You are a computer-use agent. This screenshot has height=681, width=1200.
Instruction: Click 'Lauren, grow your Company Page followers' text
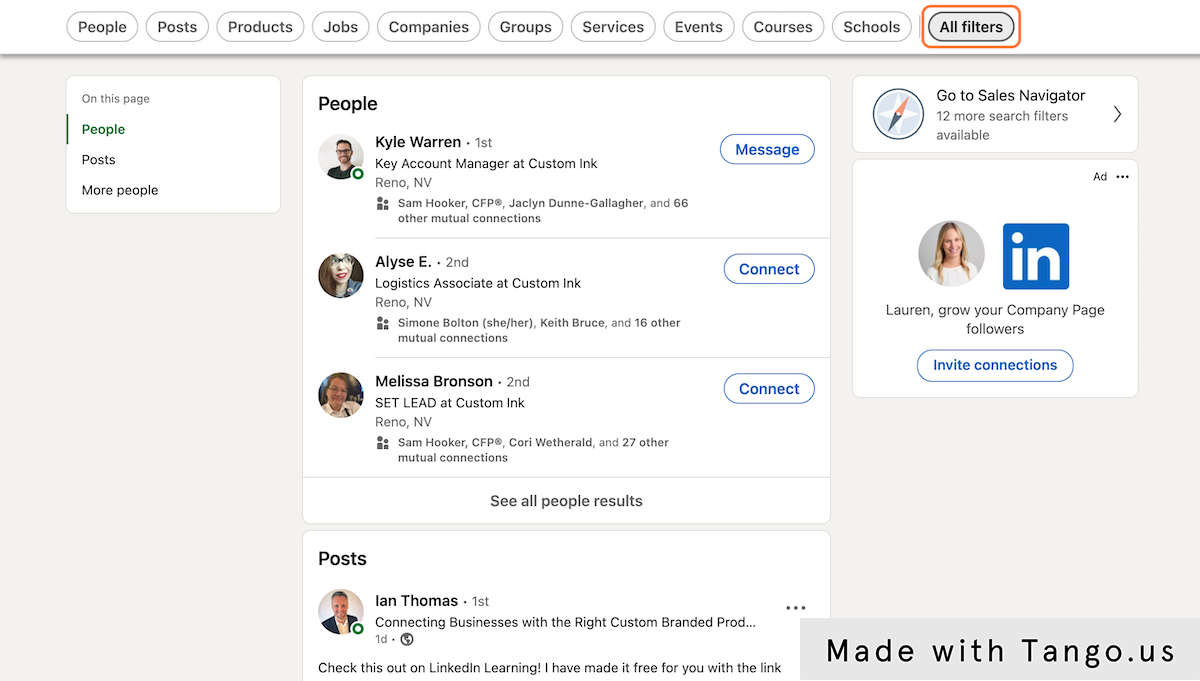click(x=995, y=319)
